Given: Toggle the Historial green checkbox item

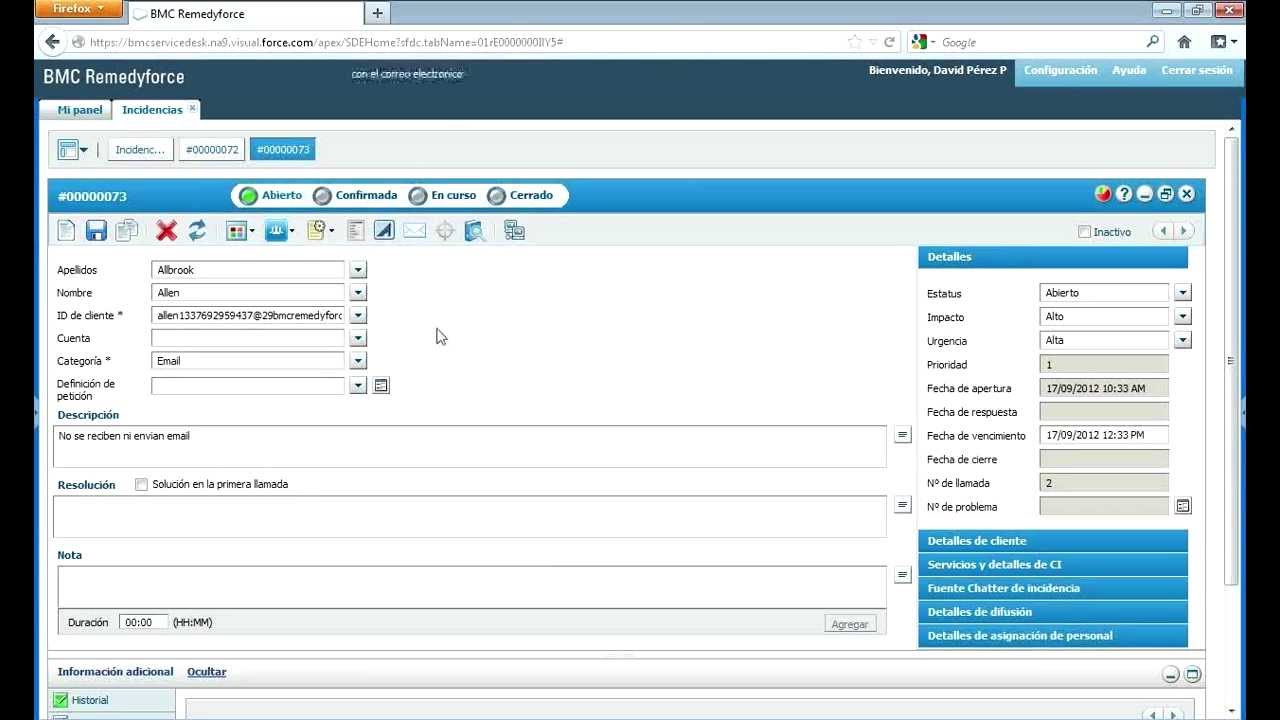Looking at the screenshot, I should pyautogui.click(x=61, y=700).
